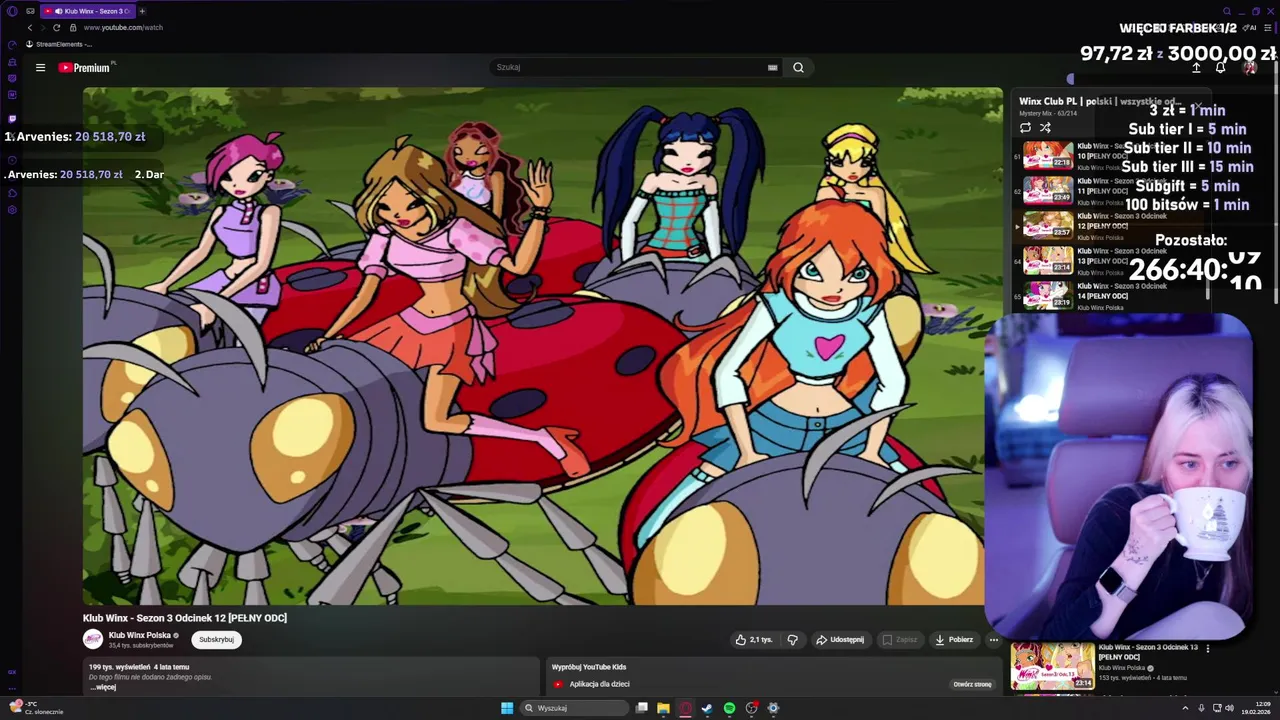1280x720 pixels.
Task: Click the YouTube search magnifier button
Action: coord(798,68)
